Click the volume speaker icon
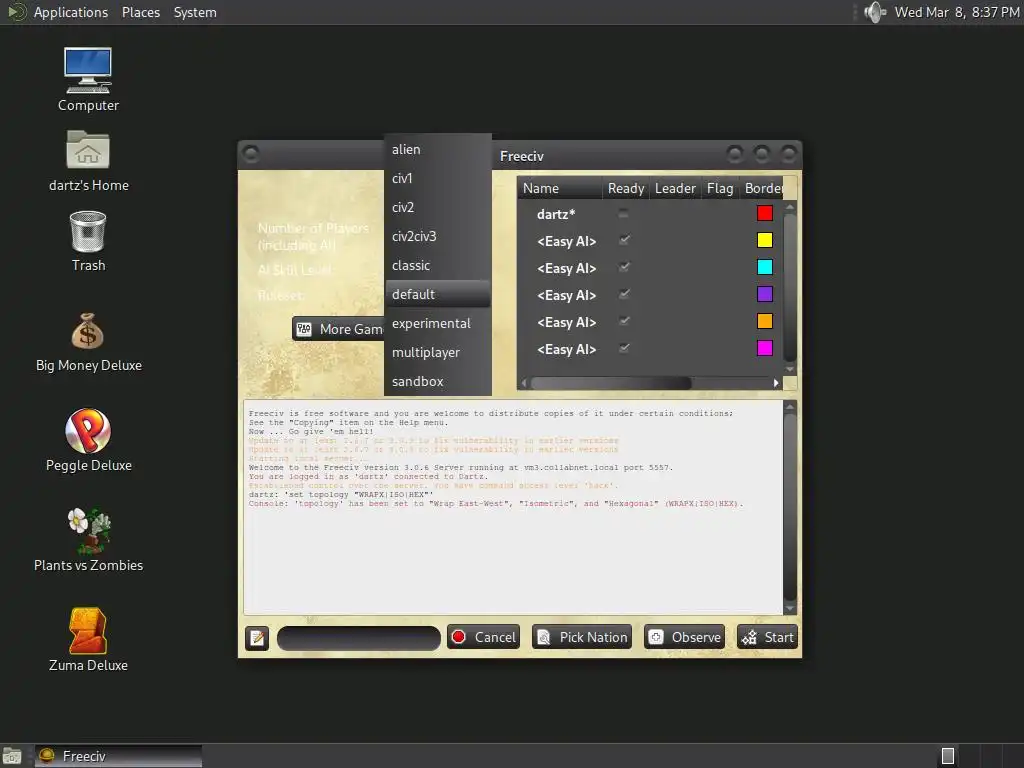This screenshot has height=768, width=1024. (x=874, y=12)
